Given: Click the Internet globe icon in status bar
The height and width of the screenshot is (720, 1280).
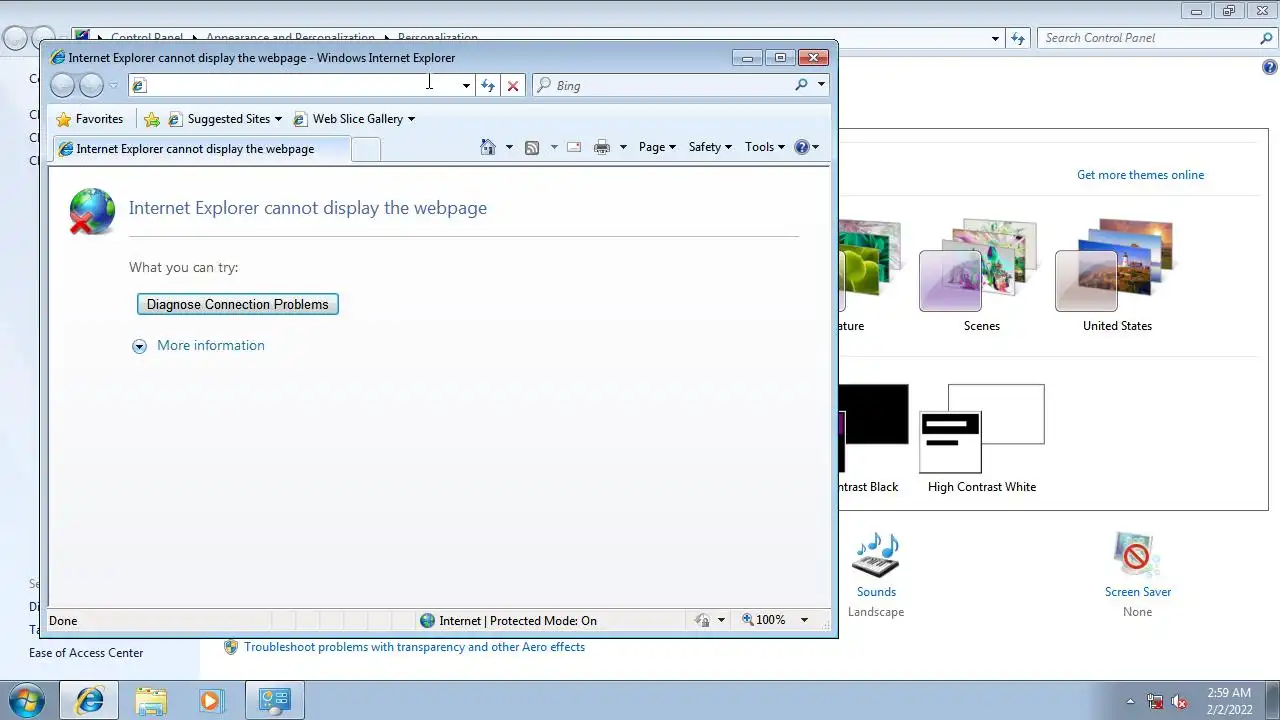Looking at the screenshot, I should pyautogui.click(x=428, y=620).
